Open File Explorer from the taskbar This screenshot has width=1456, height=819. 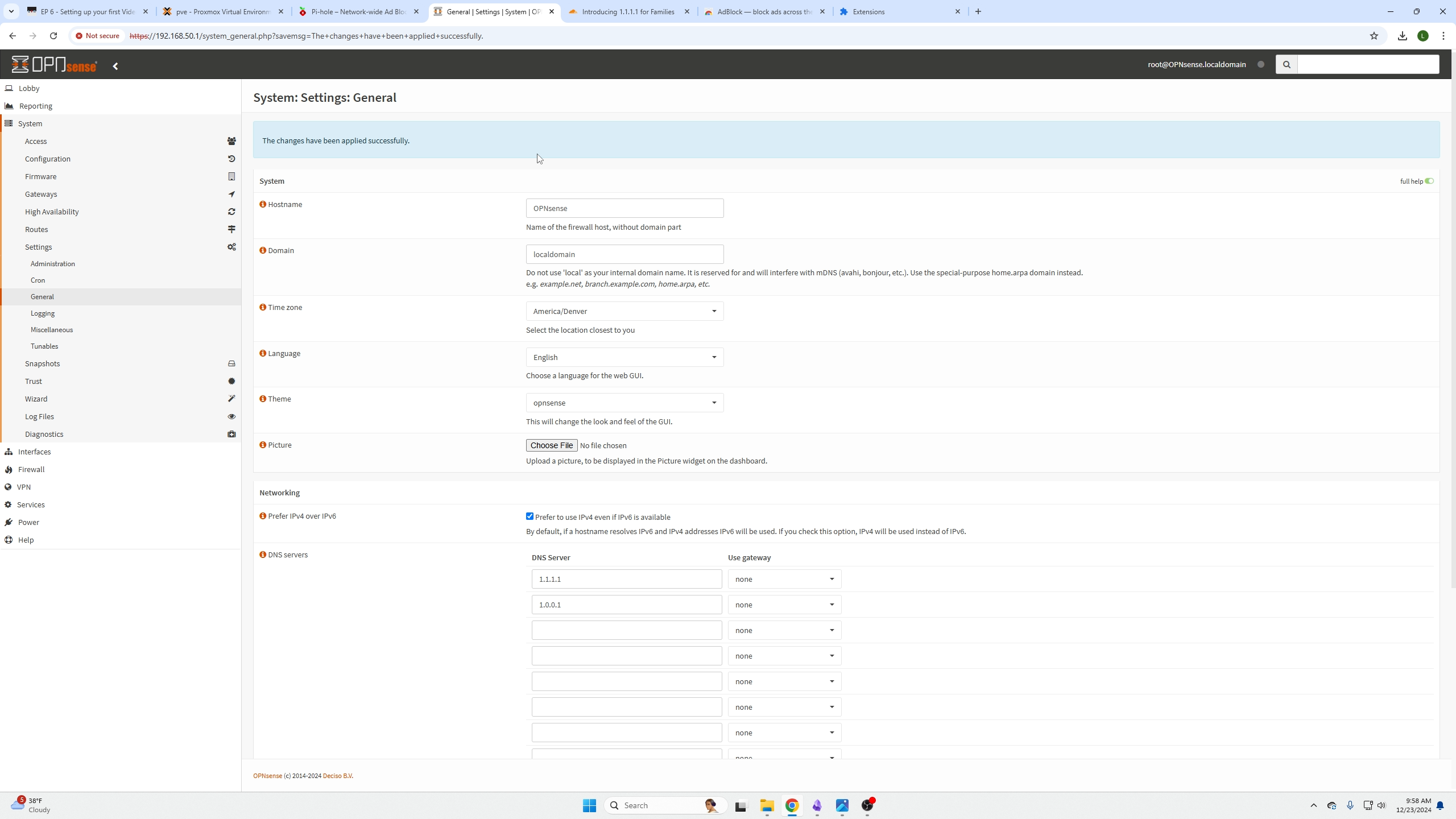click(767, 805)
